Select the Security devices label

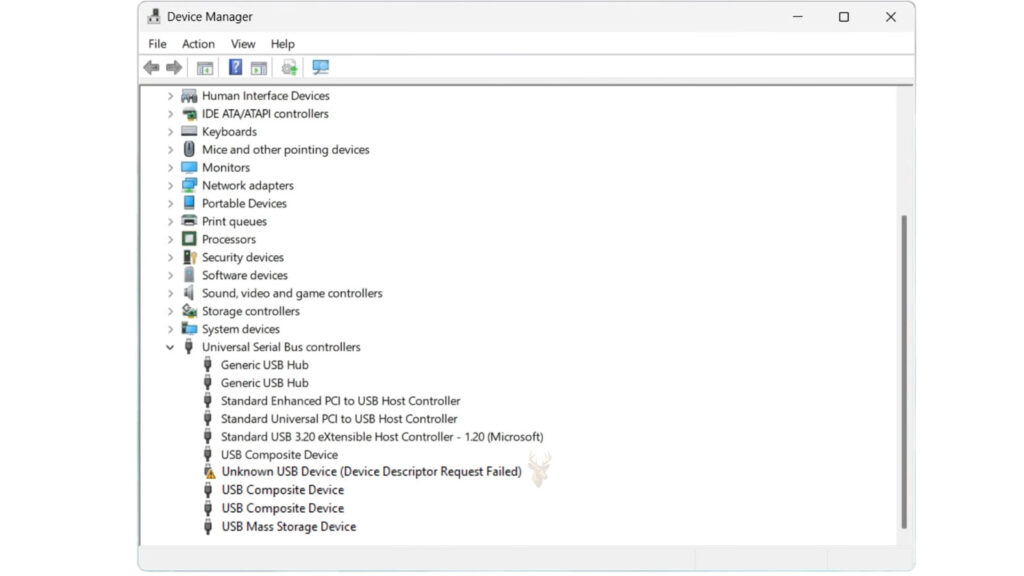pos(242,257)
